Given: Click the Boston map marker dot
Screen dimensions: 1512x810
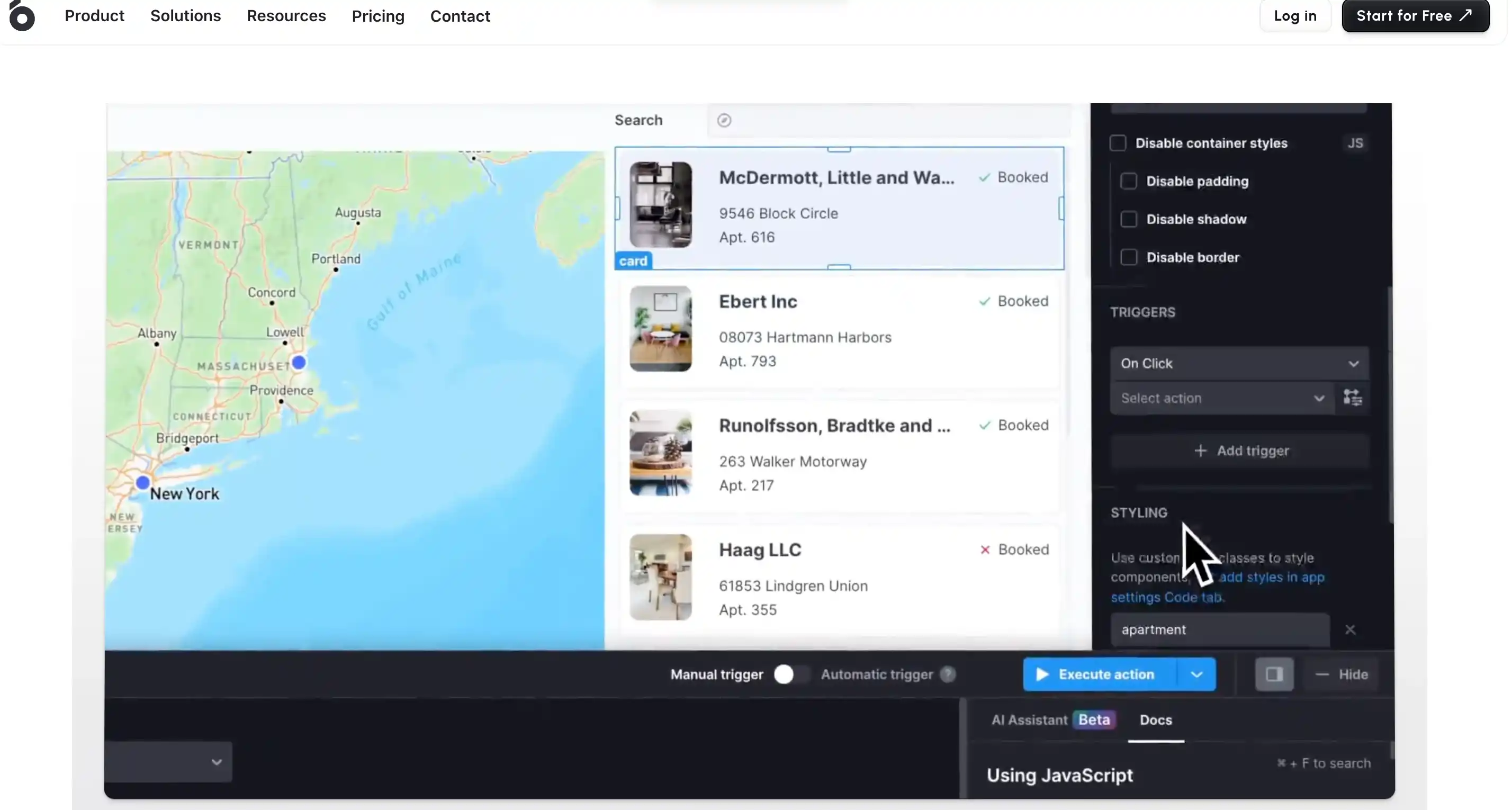Looking at the screenshot, I should point(299,362).
